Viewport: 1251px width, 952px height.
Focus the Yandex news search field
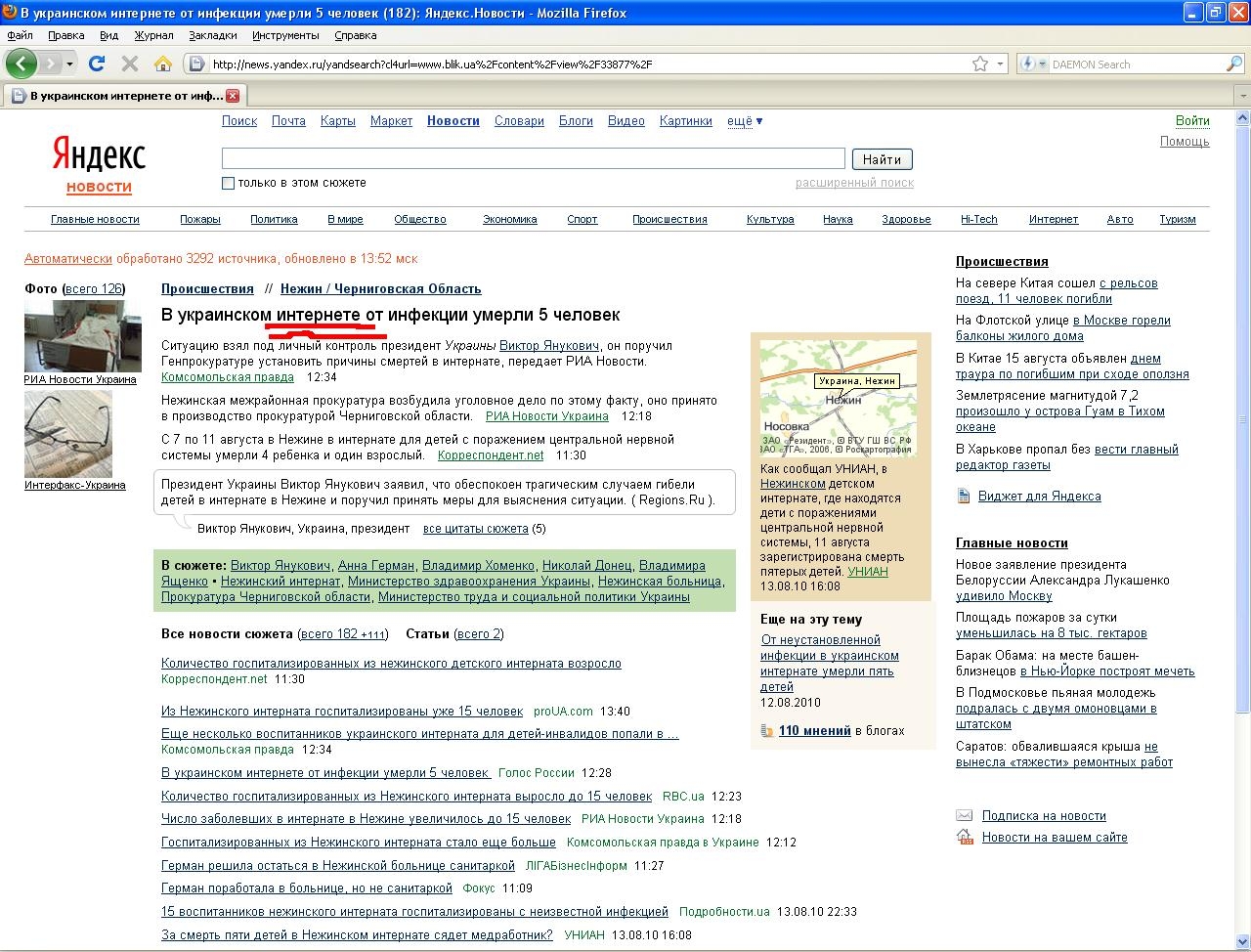pos(533,158)
